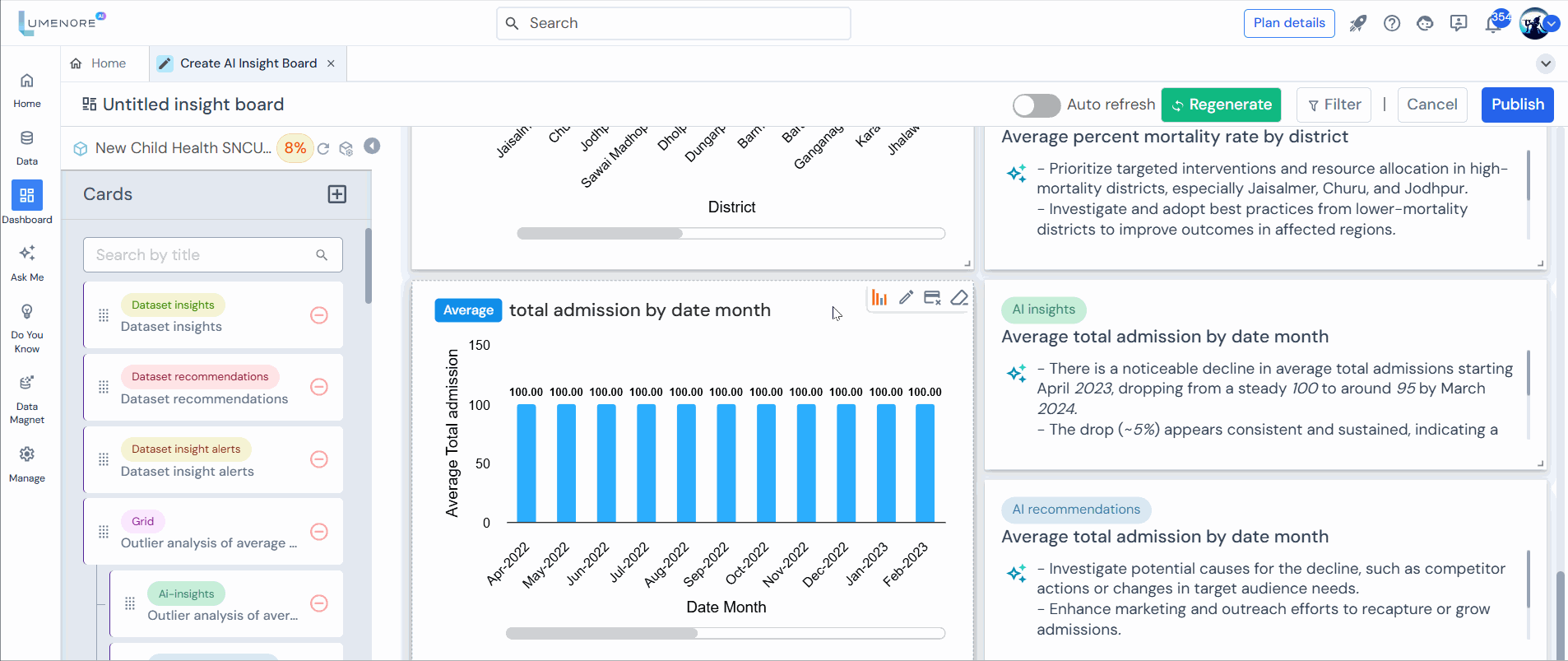This screenshot has height=661, width=1568.
Task: Open the user profile dropdown
Action: click(x=1552, y=24)
